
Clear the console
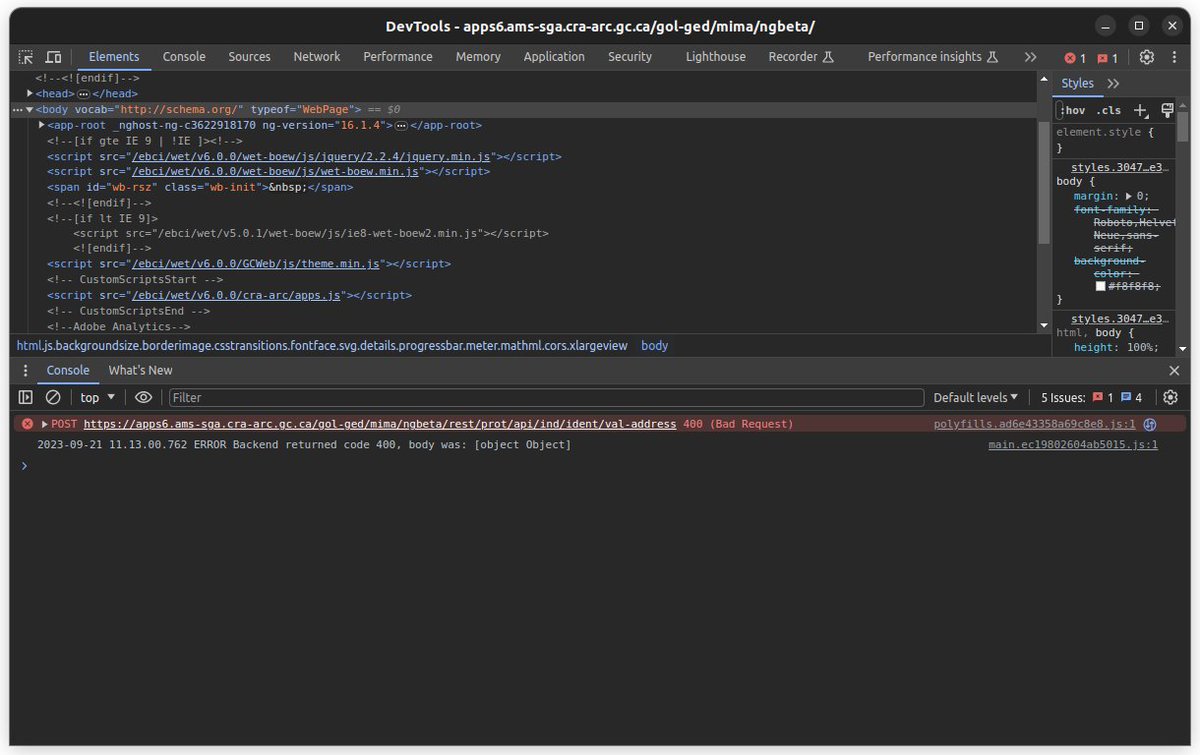(x=53, y=397)
